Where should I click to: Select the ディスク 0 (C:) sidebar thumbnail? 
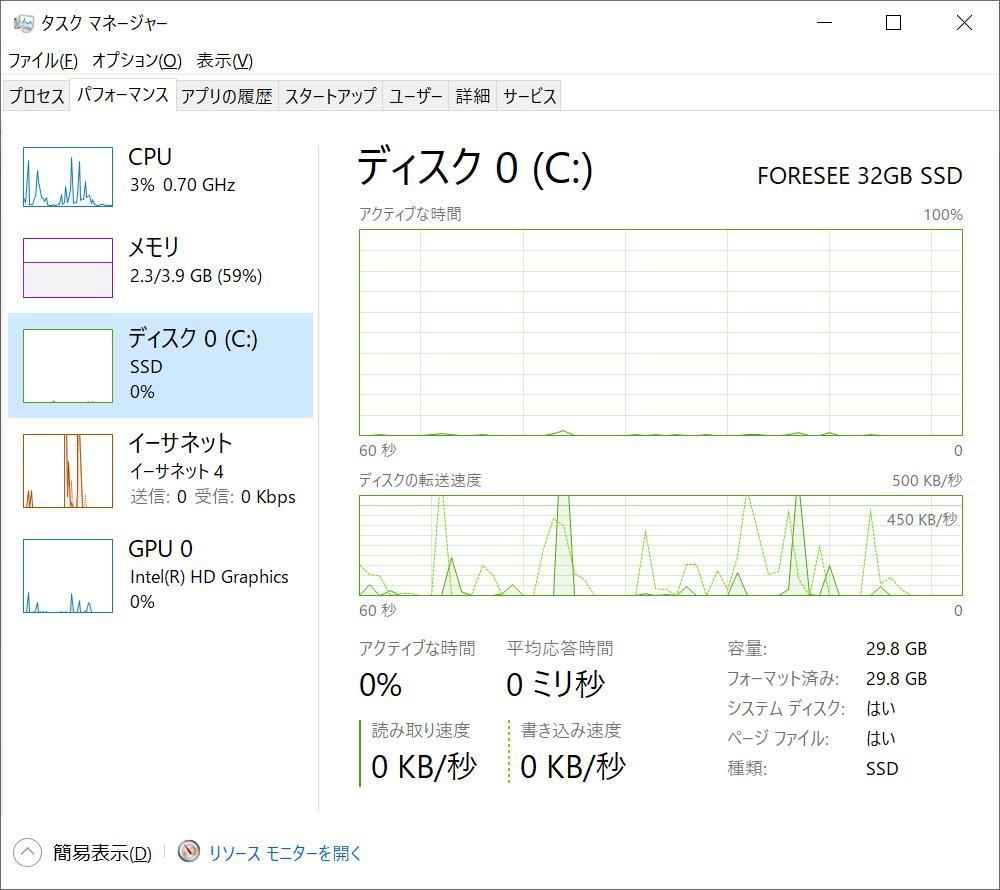[68, 366]
